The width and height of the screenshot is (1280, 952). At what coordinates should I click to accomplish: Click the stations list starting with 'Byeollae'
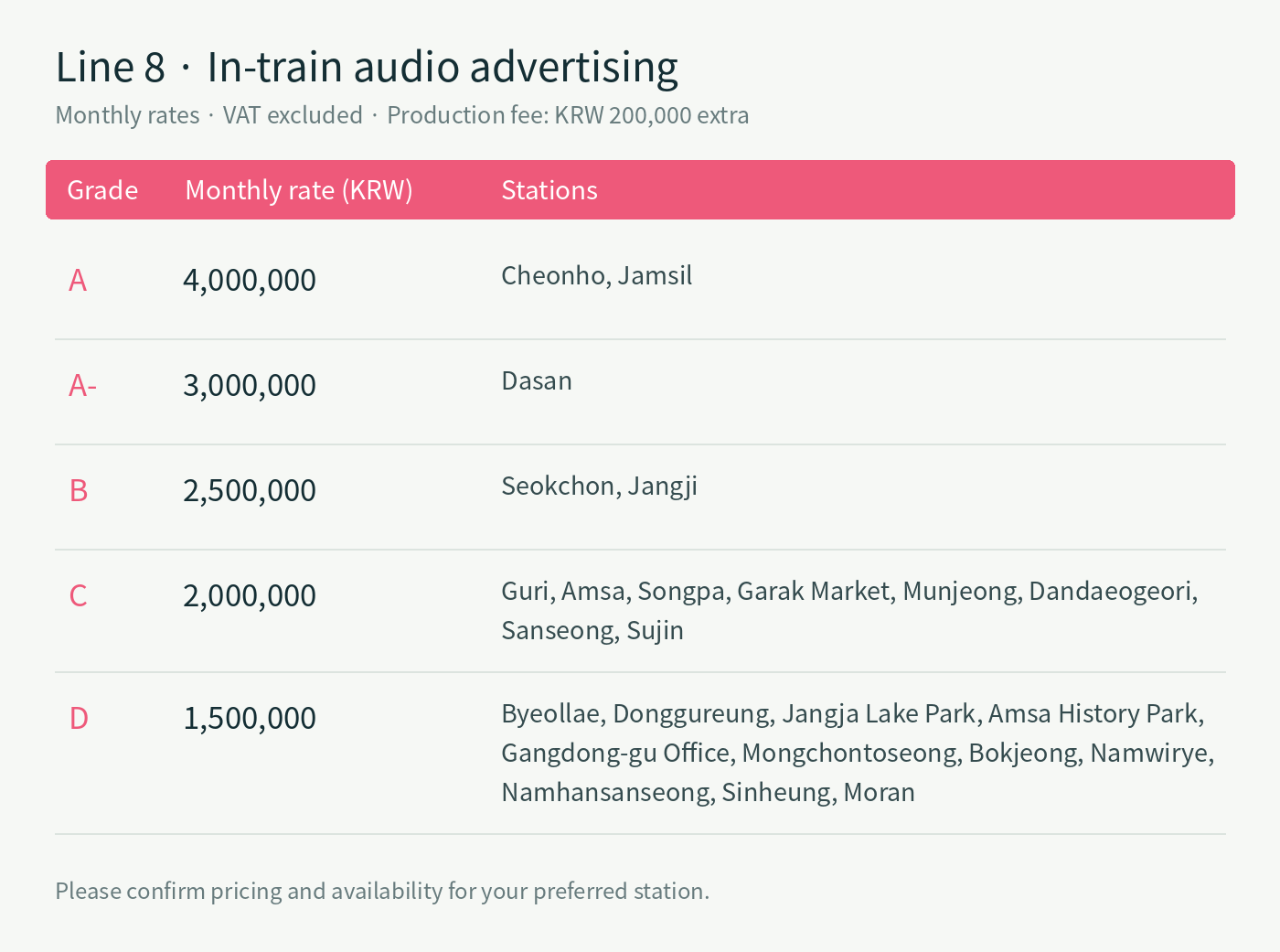click(858, 753)
